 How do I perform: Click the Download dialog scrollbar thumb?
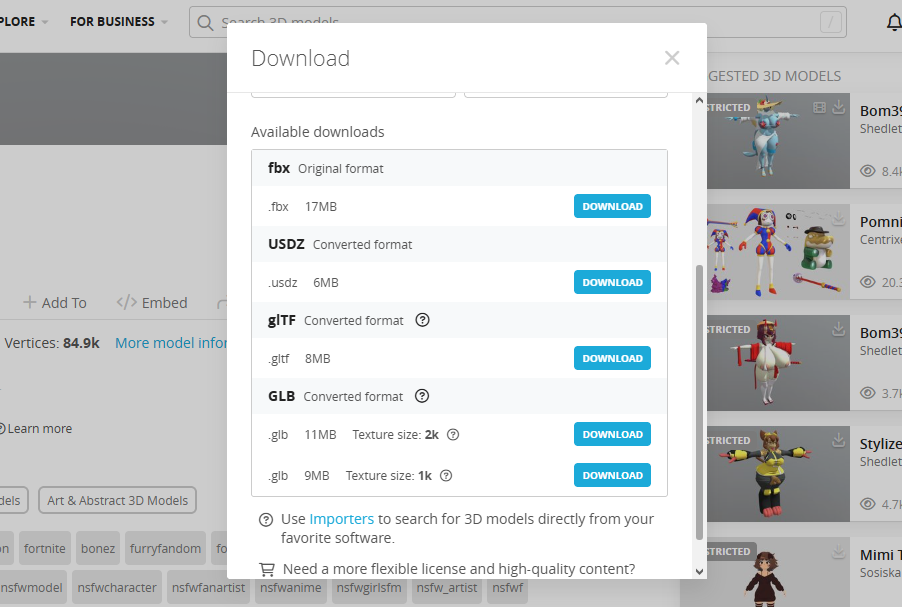(x=700, y=402)
